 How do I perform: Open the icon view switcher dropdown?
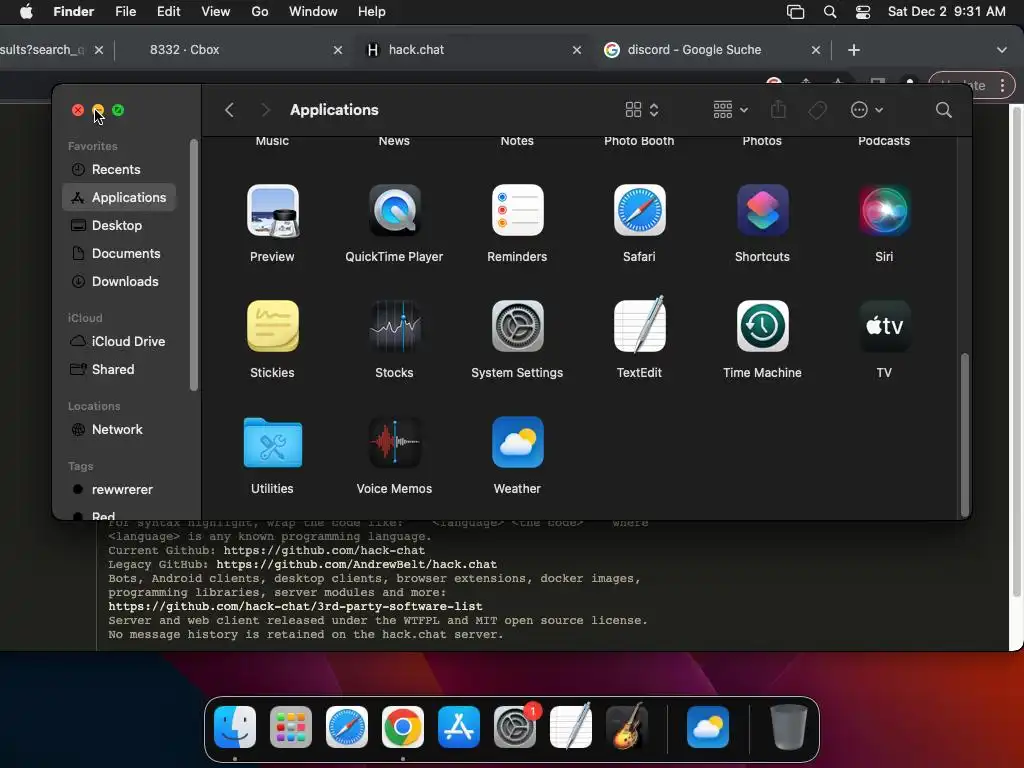(x=642, y=110)
